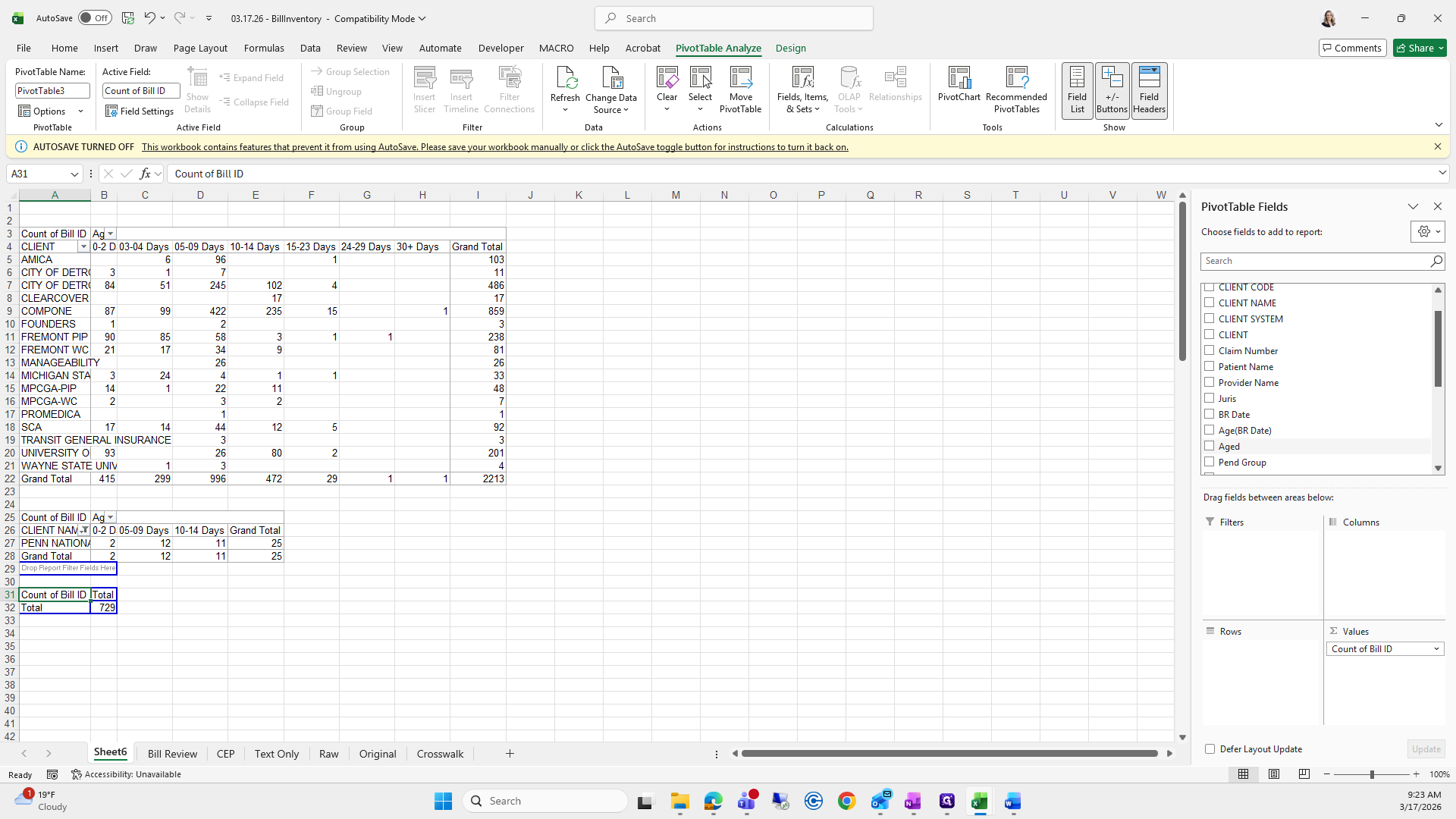Toggle the +/- Buttons display
Image resolution: width=1456 pixels, height=819 pixels.
(x=1112, y=90)
